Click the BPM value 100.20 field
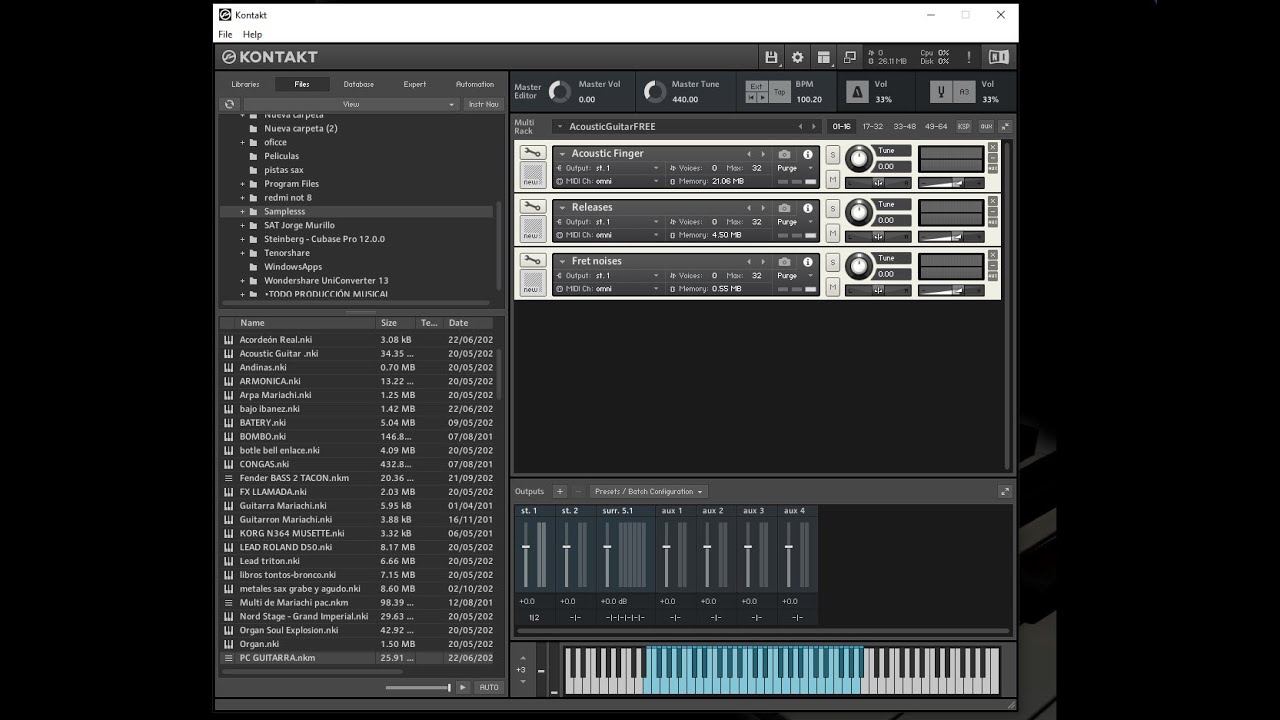The height and width of the screenshot is (720, 1280). tap(809, 99)
